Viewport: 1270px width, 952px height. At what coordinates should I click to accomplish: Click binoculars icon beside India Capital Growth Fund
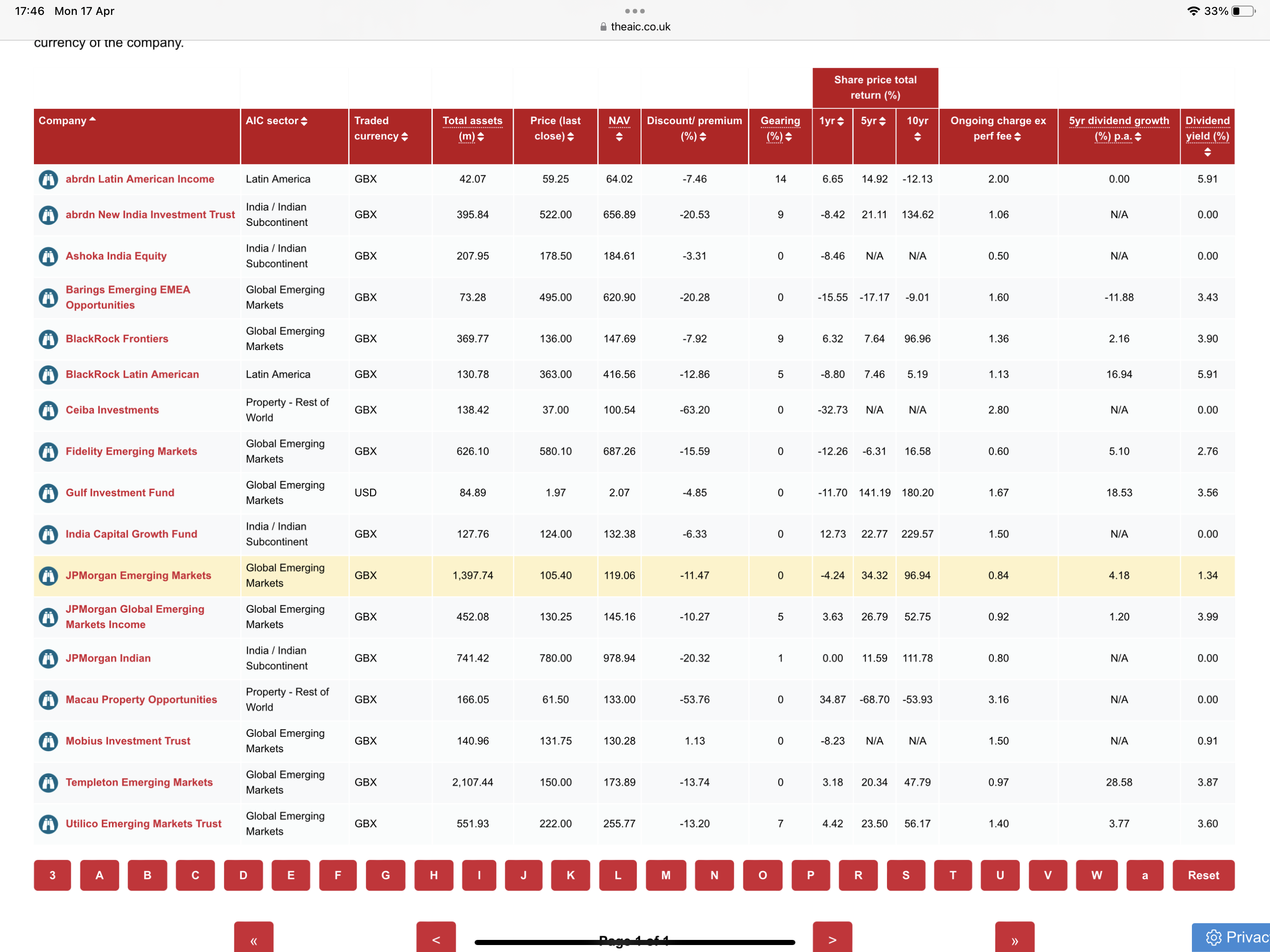pos(48,534)
